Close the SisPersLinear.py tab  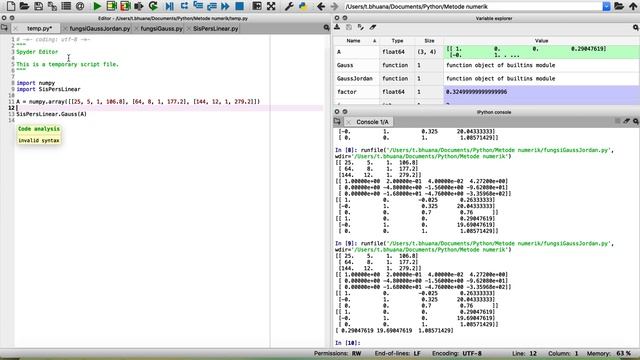189,29
